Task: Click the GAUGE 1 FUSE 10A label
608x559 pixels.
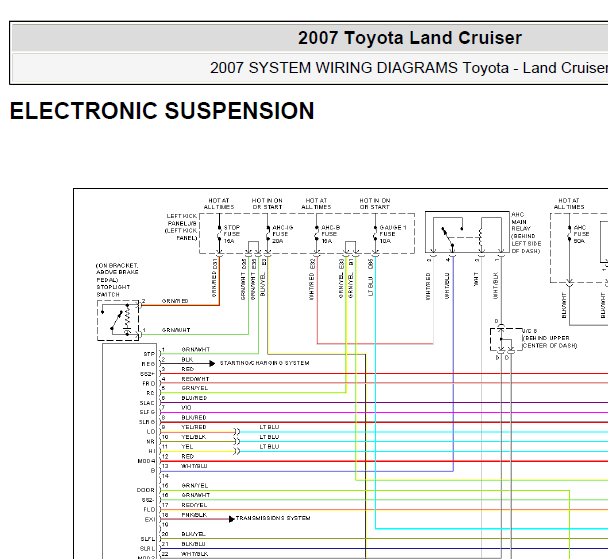Action: [x=392, y=234]
